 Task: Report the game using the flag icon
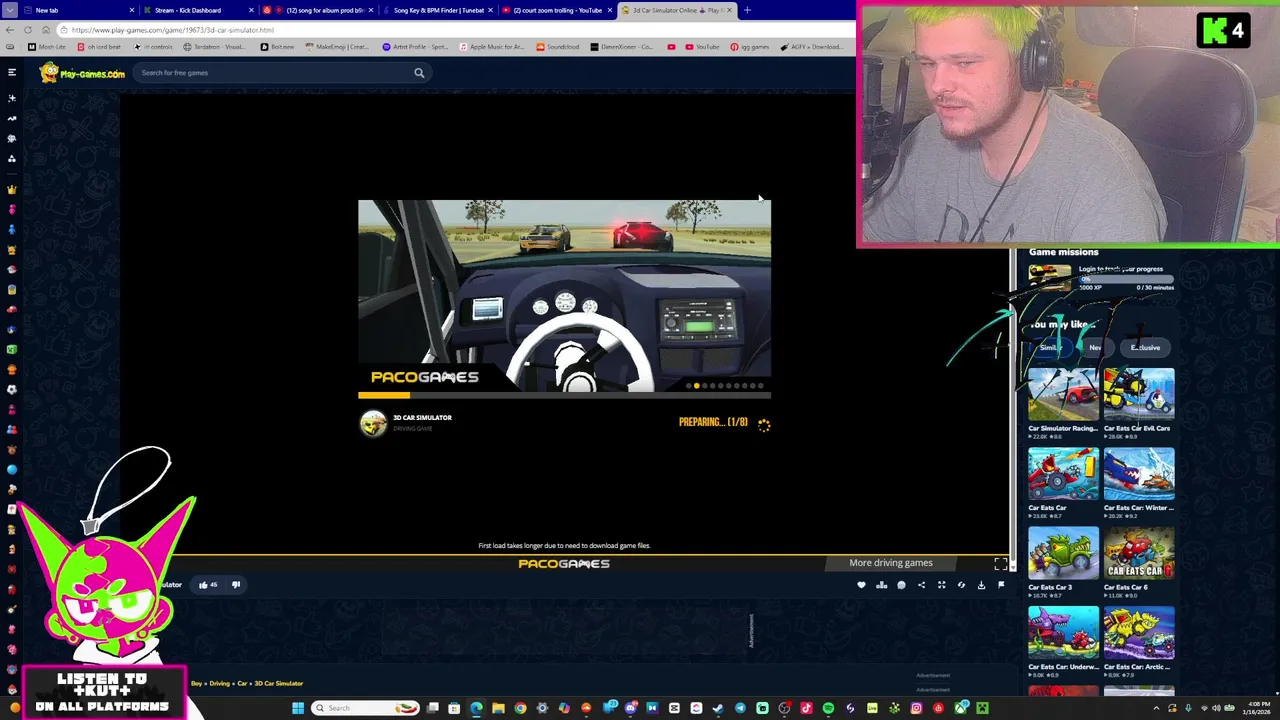tap(1001, 585)
